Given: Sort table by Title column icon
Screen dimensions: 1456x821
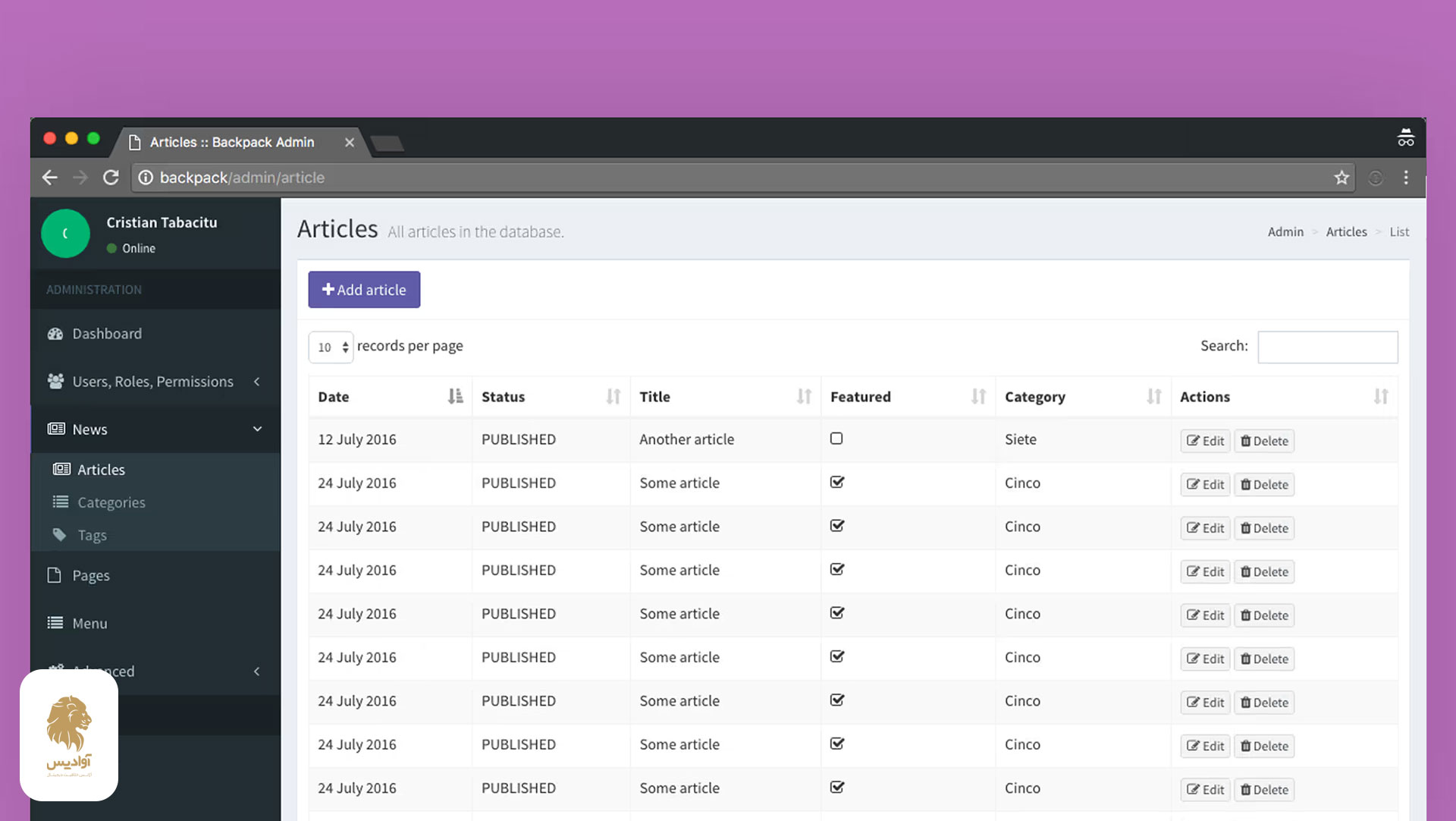Looking at the screenshot, I should pos(804,396).
